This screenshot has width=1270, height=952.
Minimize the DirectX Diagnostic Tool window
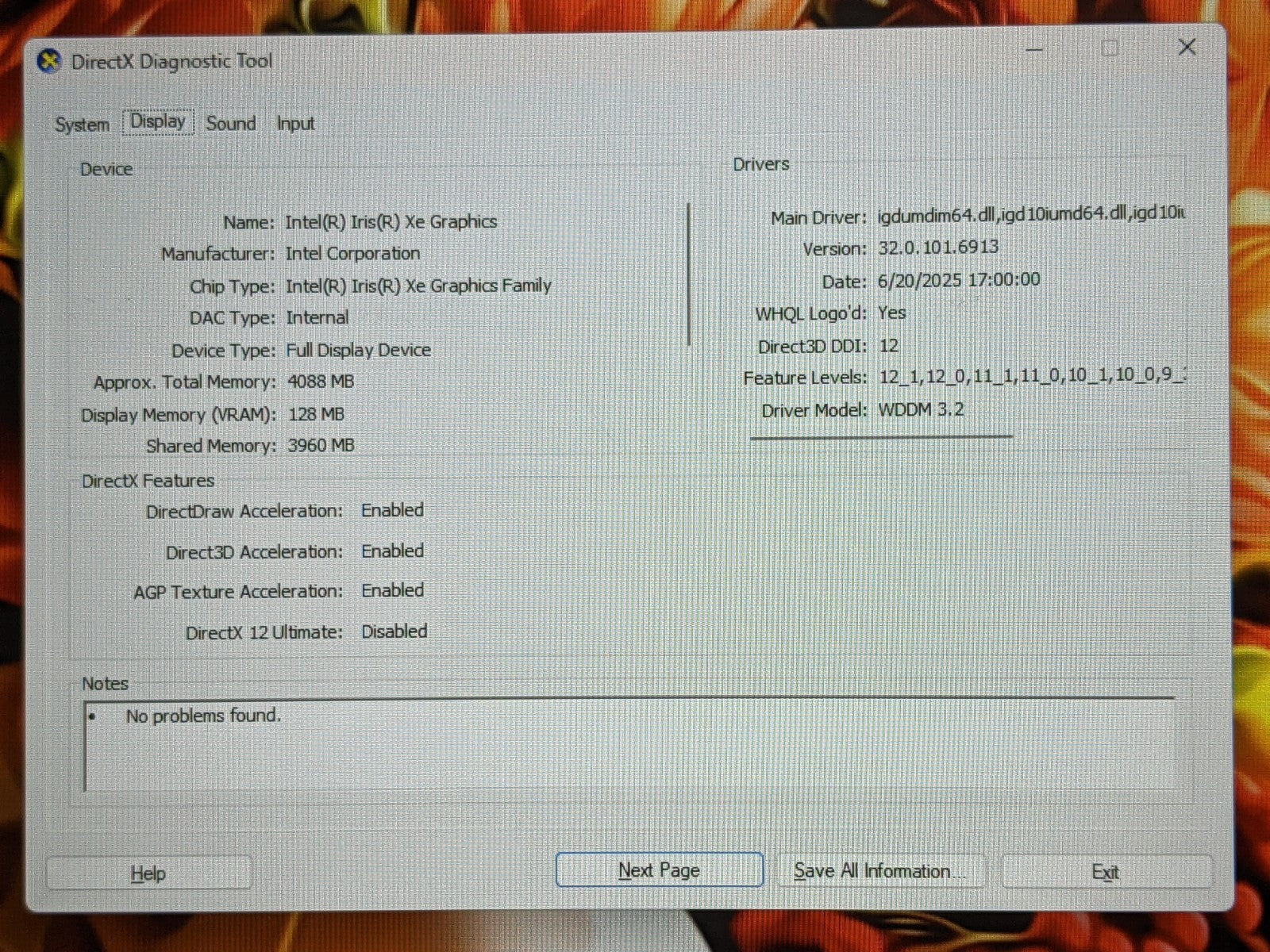[1033, 49]
